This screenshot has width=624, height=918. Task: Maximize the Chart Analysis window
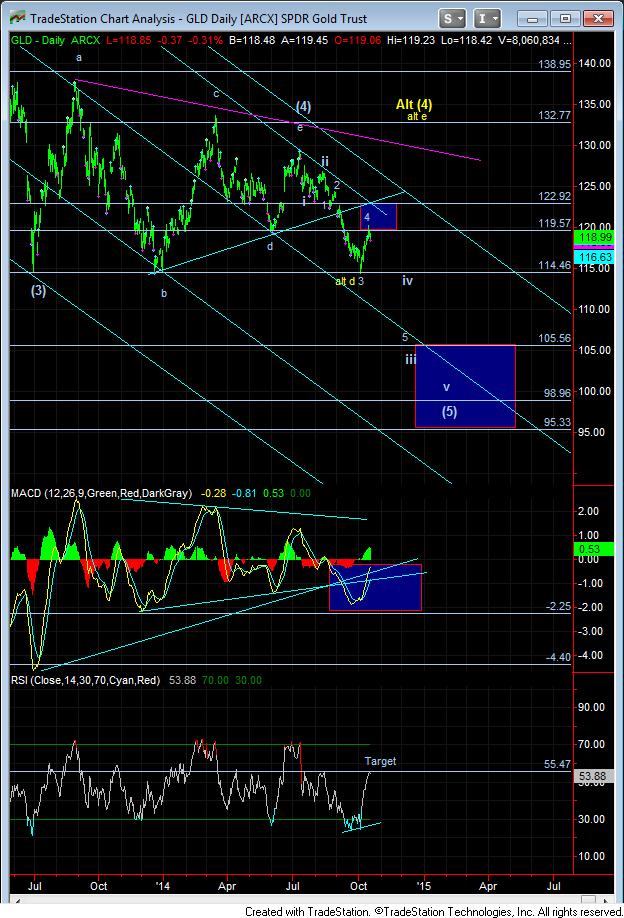click(565, 19)
